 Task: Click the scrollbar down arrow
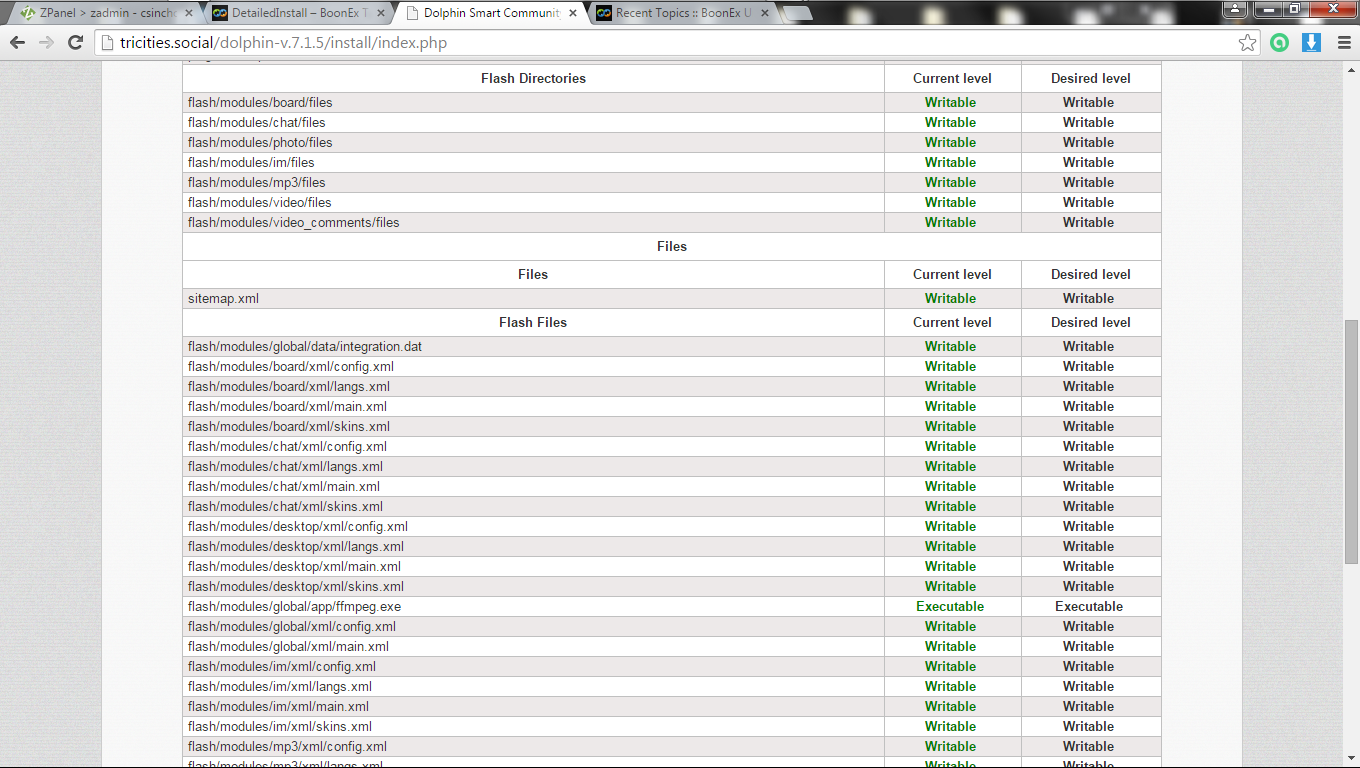1351,760
